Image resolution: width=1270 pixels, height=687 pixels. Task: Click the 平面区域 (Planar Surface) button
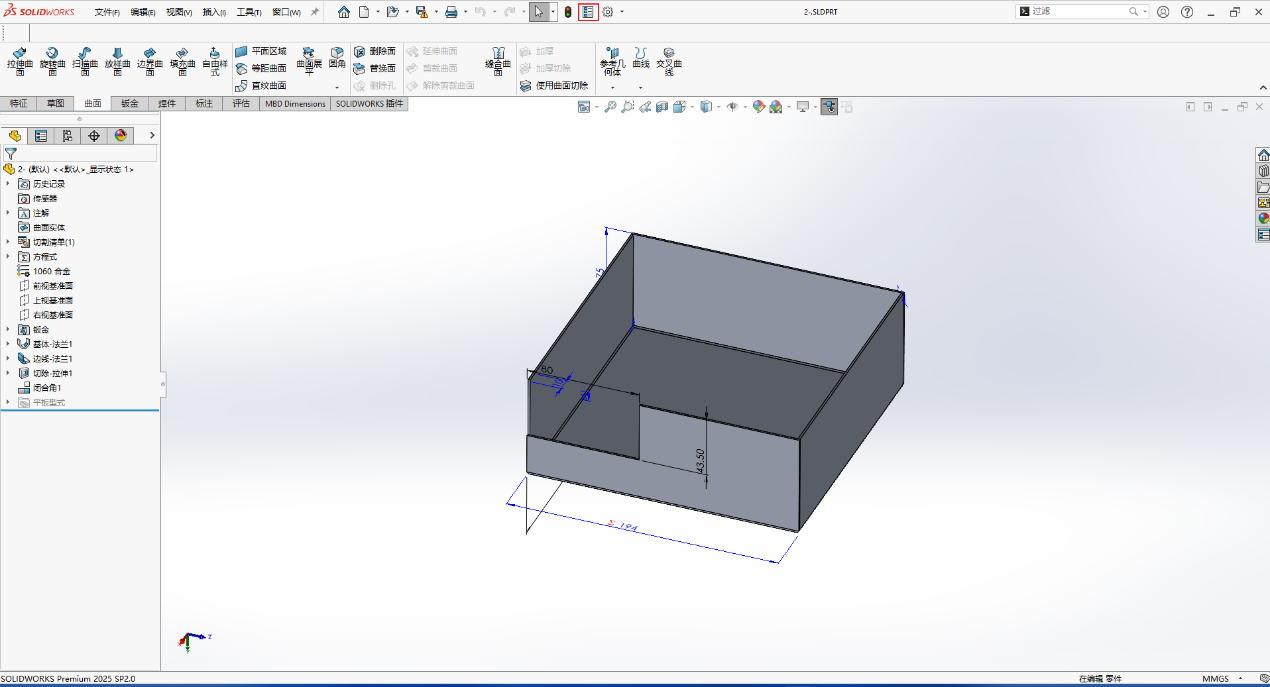tap(262, 51)
